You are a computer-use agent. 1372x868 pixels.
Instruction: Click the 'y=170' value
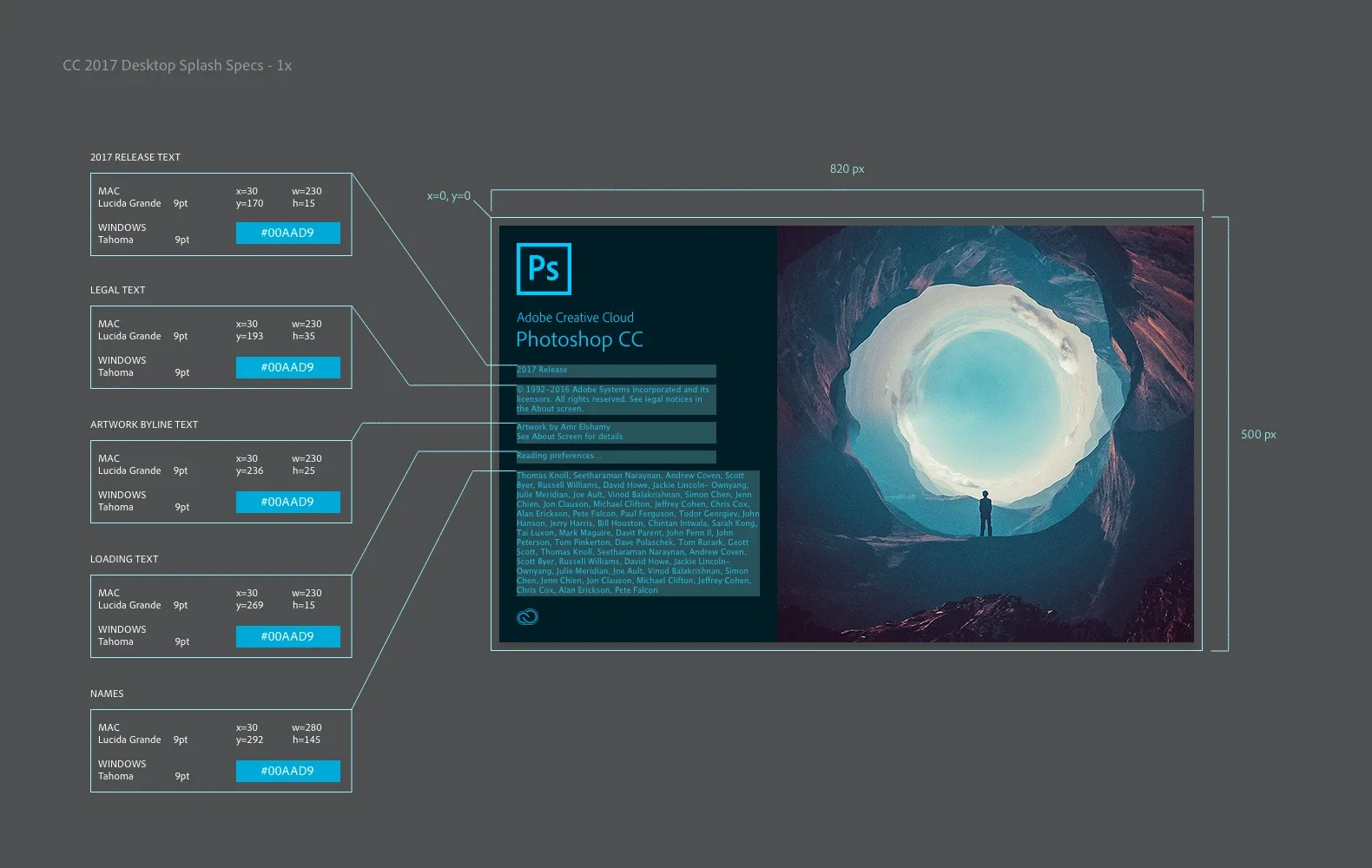coord(249,204)
